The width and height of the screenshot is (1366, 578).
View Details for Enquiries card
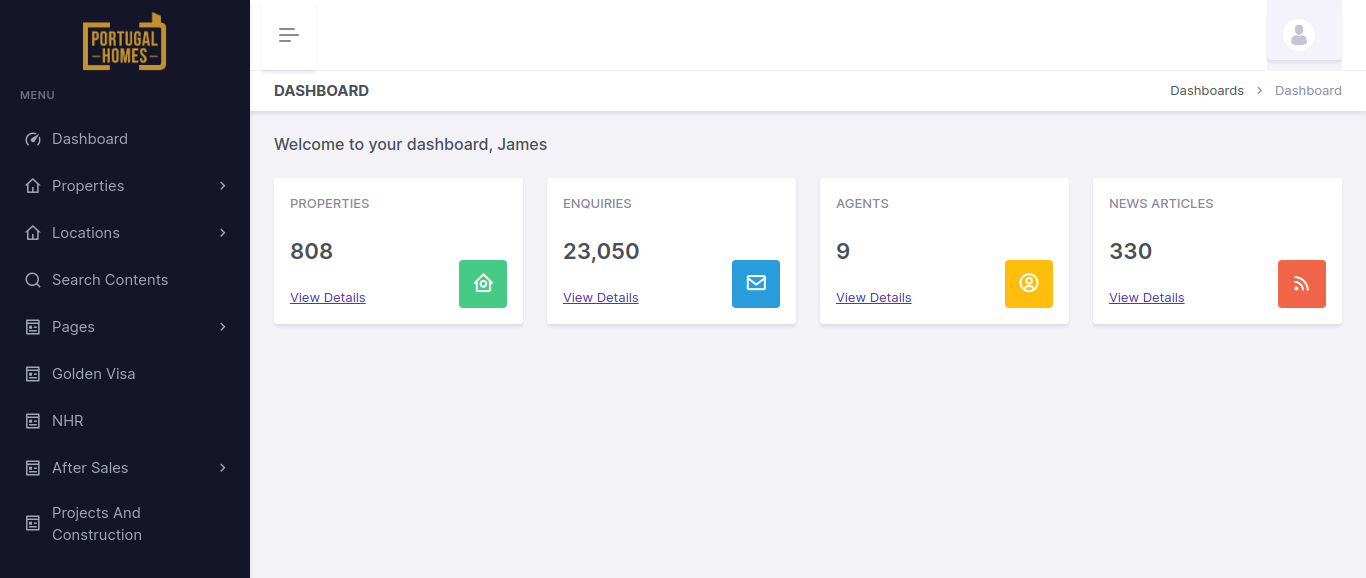click(600, 298)
